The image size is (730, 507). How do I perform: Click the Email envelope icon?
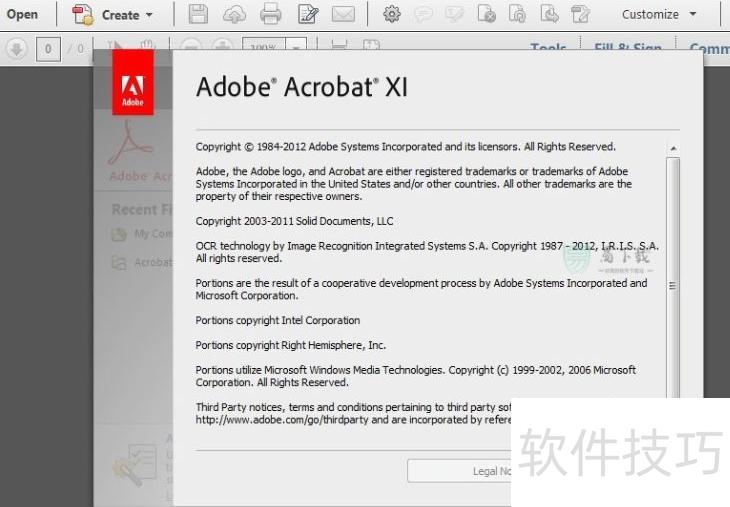coord(343,14)
